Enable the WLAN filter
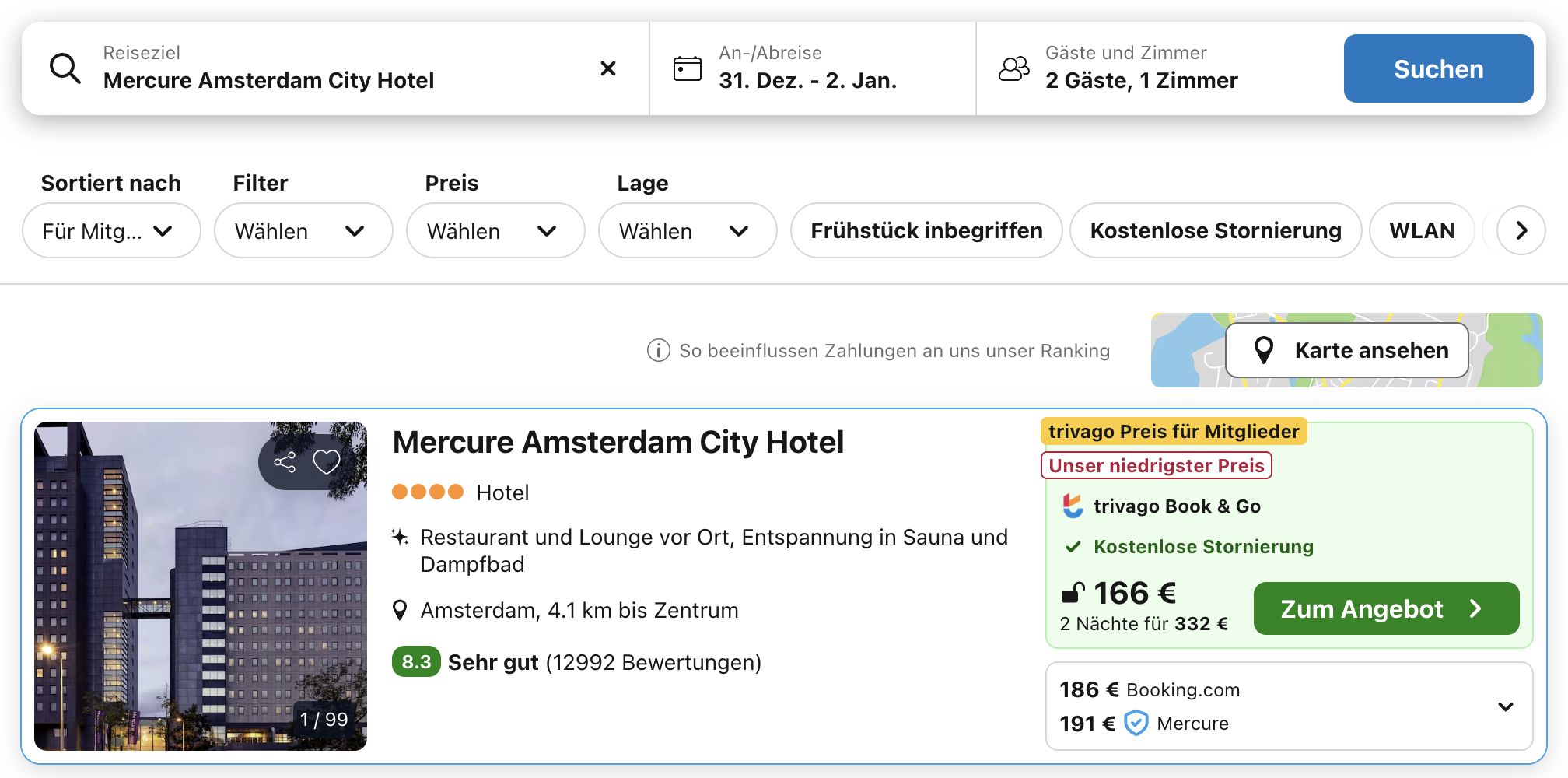The image size is (1568, 778). (1422, 230)
